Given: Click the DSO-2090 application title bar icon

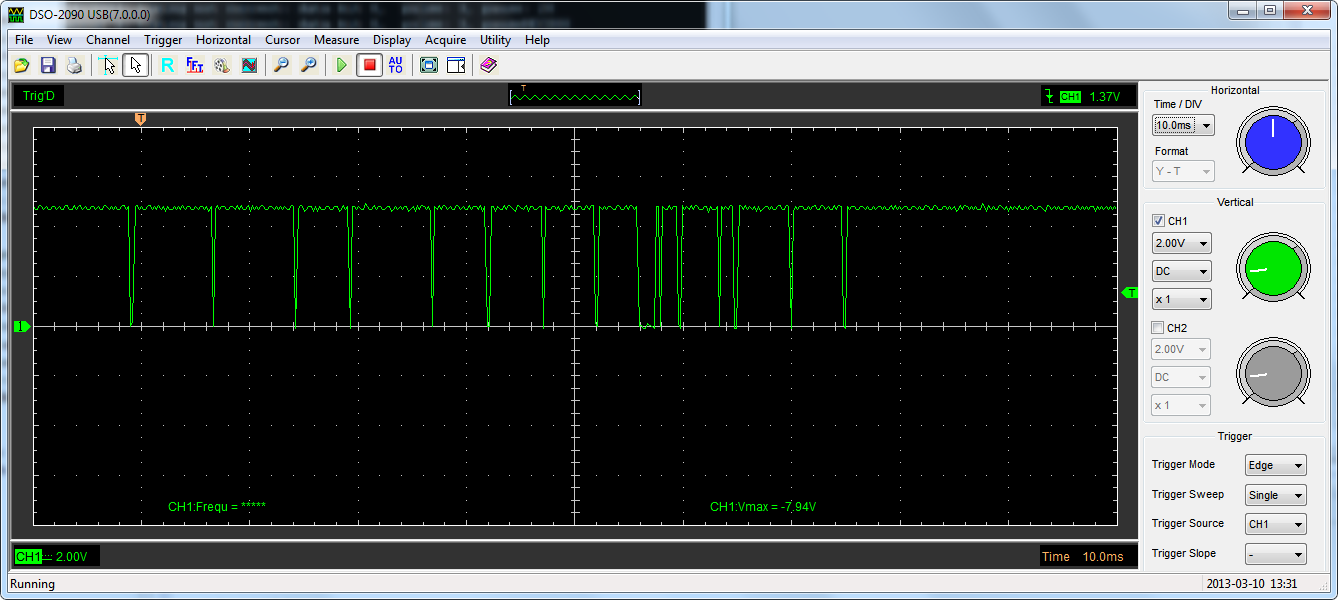Looking at the screenshot, I should (x=16, y=13).
